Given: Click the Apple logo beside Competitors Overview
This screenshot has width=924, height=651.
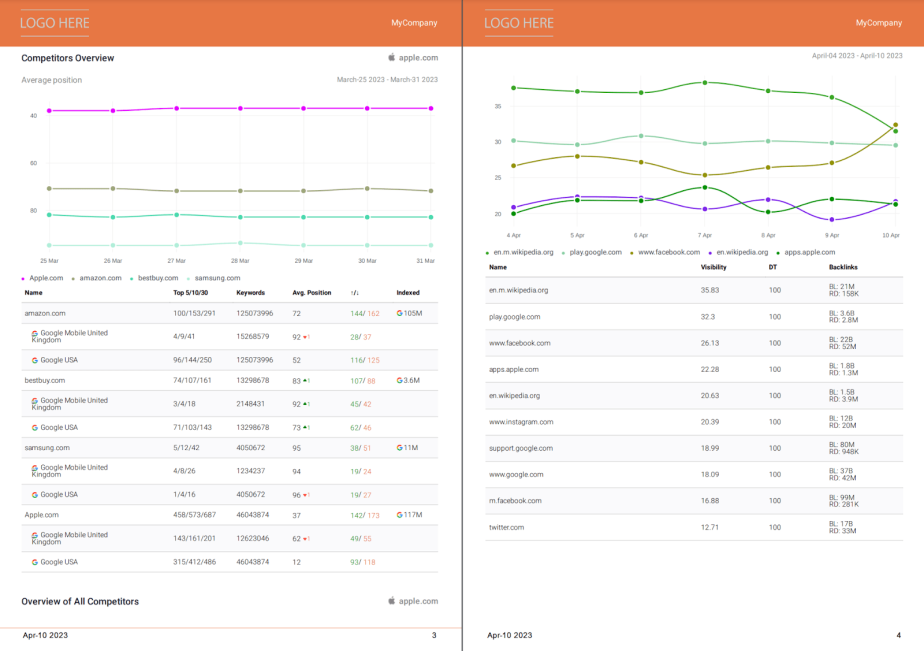Looking at the screenshot, I should click(x=391, y=57).
